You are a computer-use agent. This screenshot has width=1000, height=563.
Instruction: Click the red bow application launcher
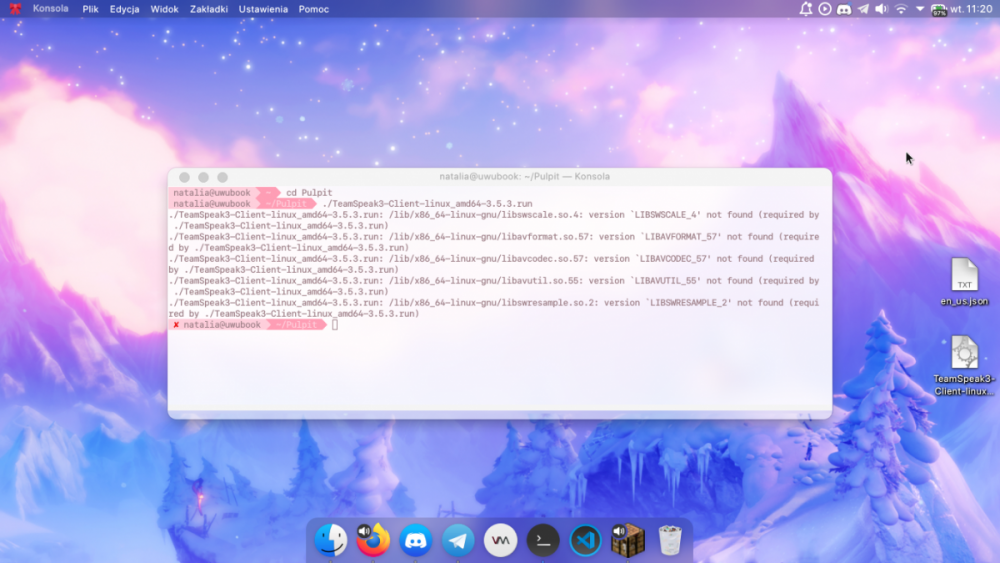click(x=15, y=9)
